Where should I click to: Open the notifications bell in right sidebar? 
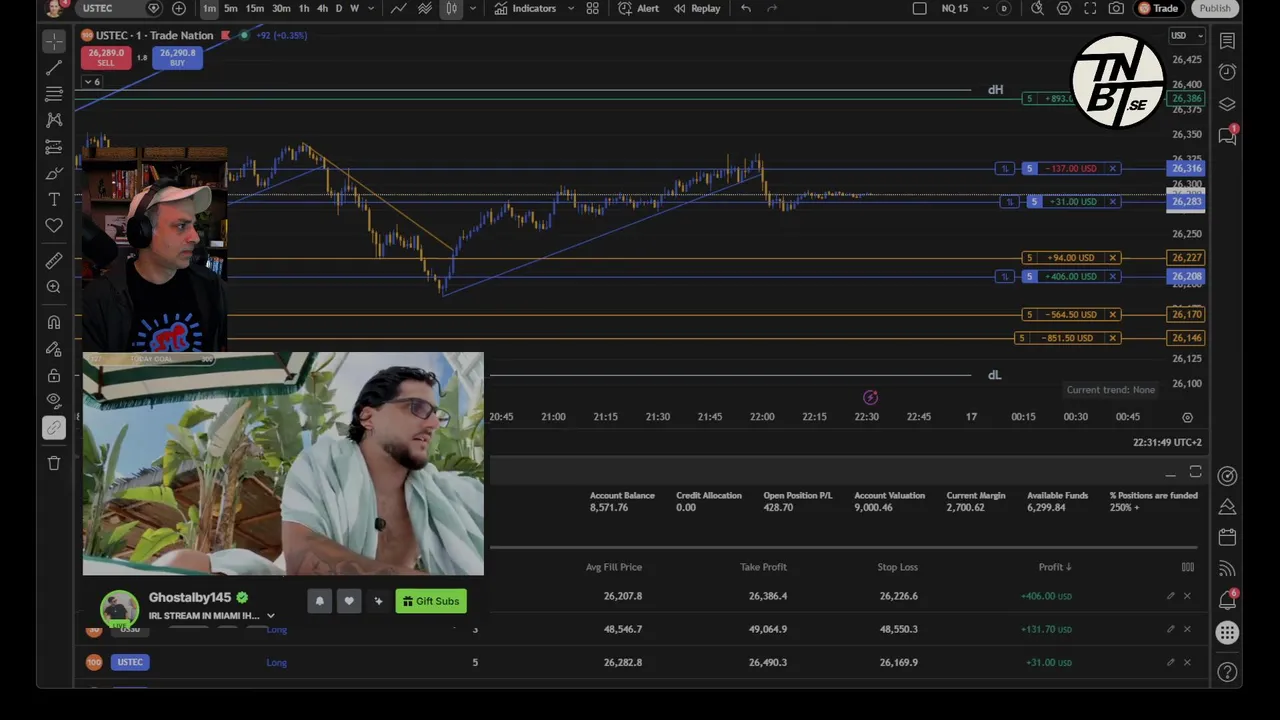(x=1227, y=600)
